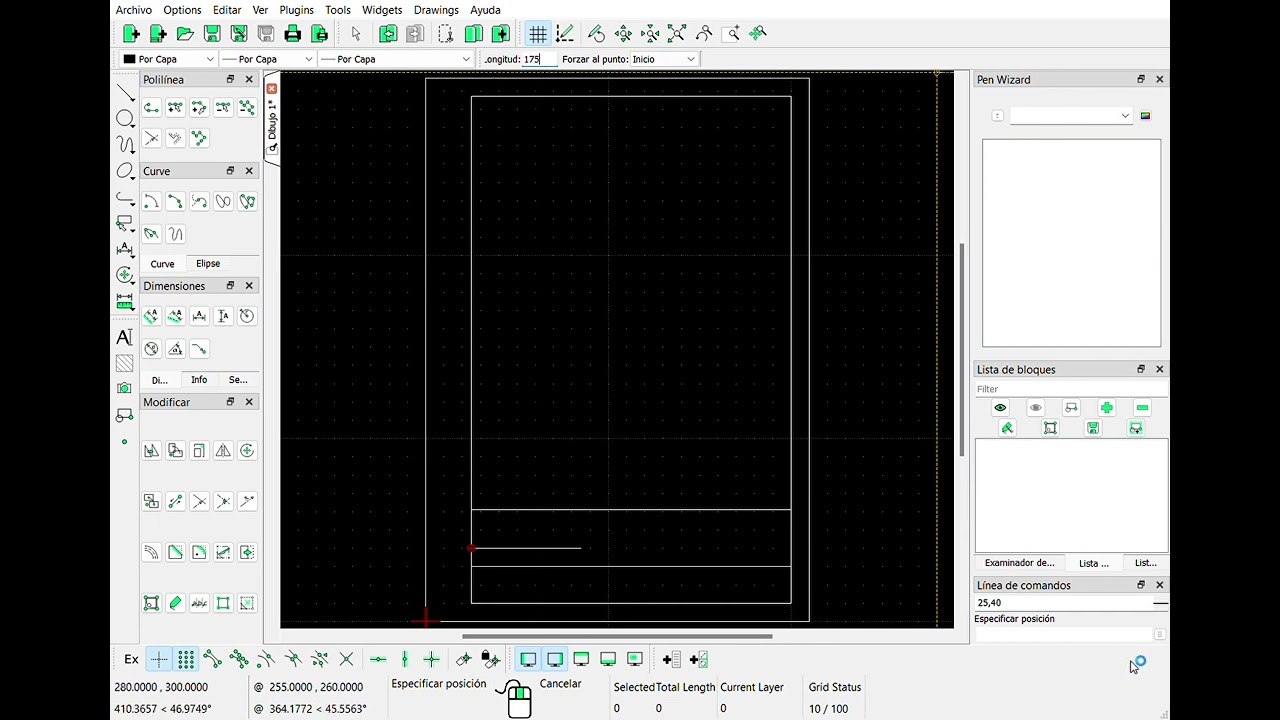The image size is (1280, 720).
Task: Click the Print Preview icon
Action: coord(319,34)
